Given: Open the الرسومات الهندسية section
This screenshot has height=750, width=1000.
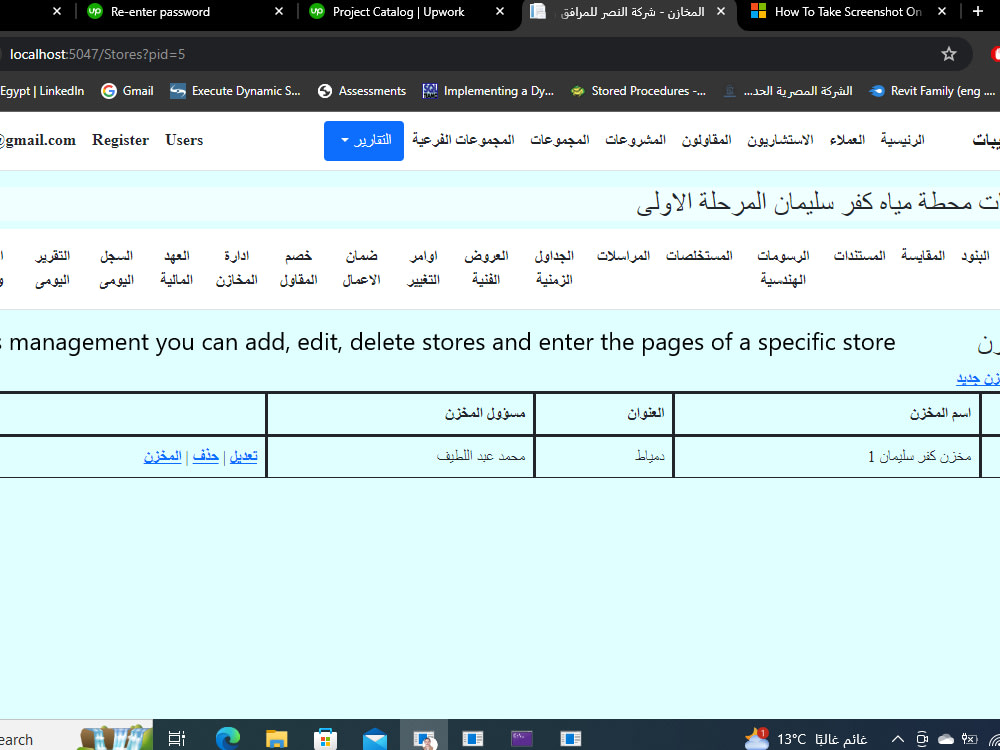Looking at the screenshot, I should 783,267.
